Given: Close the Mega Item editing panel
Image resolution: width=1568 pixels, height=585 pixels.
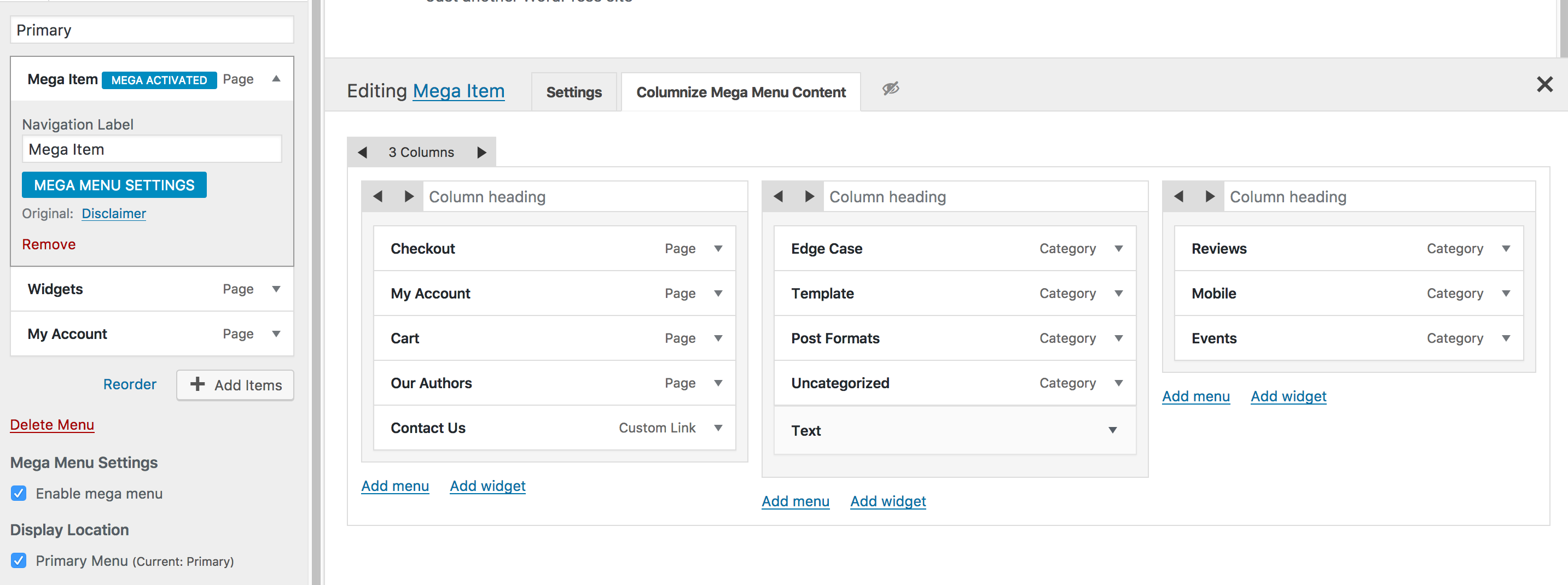Looking at the screenshot, I should click(x=1544, y=84).
